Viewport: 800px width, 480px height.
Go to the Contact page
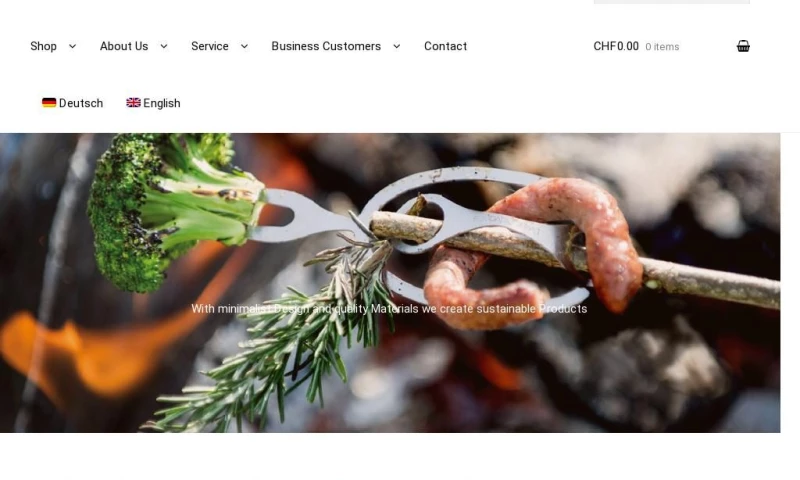point(445,46)
